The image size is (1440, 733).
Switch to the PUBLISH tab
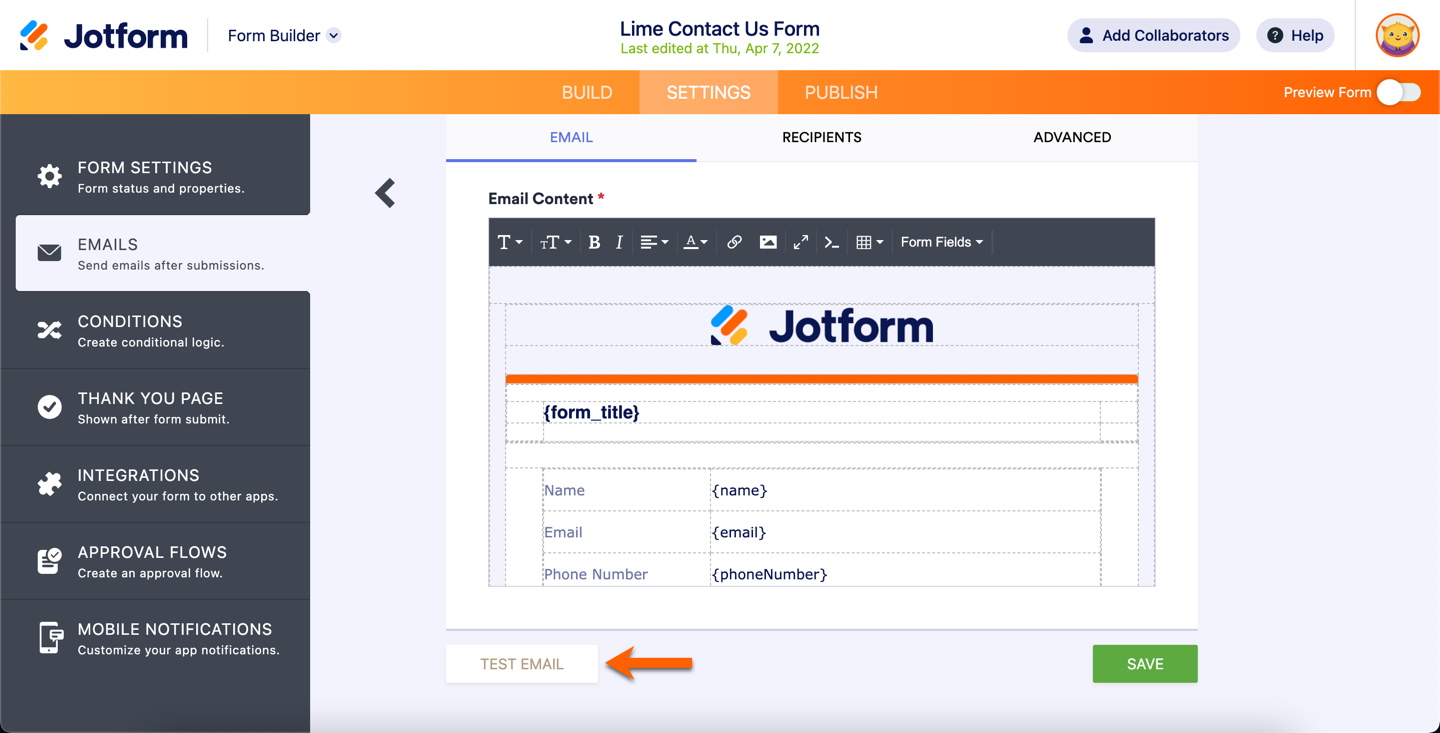(x=841, y=92)
